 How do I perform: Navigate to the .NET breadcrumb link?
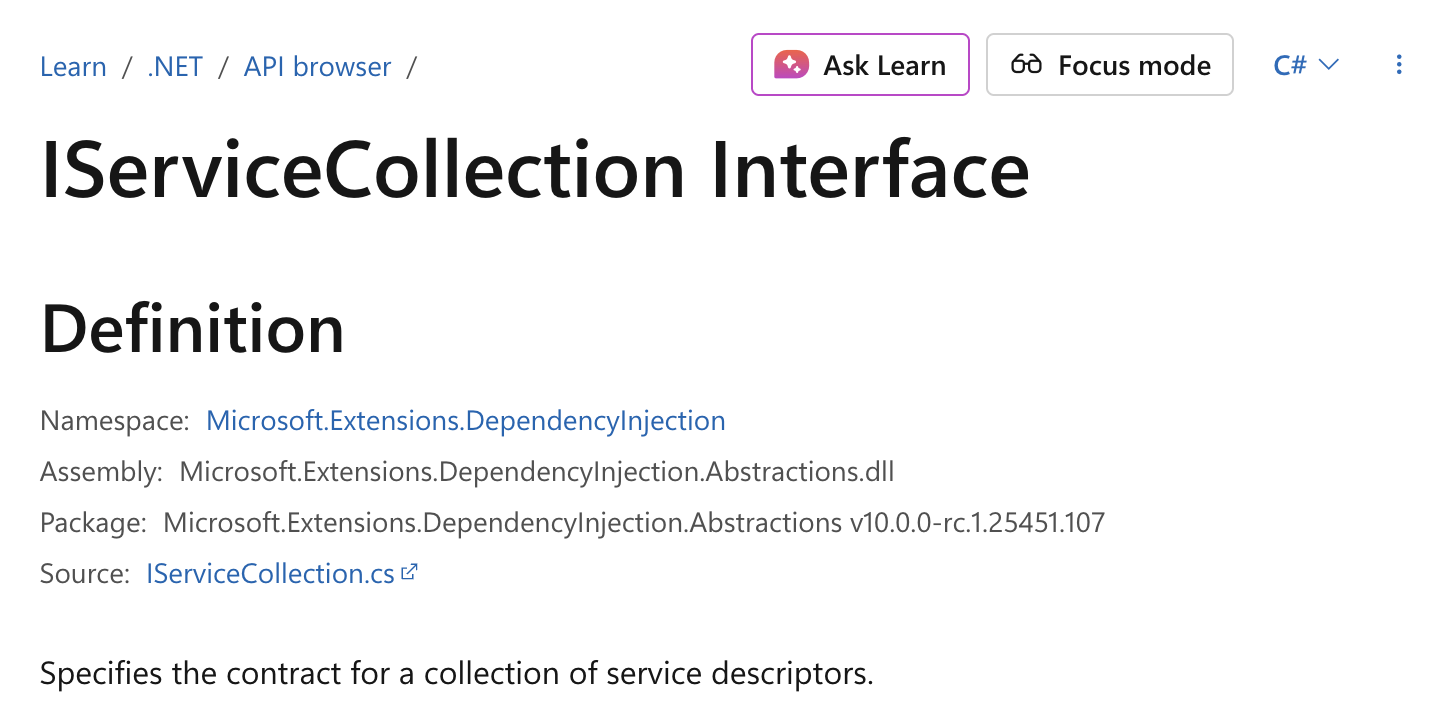(175, 66)
